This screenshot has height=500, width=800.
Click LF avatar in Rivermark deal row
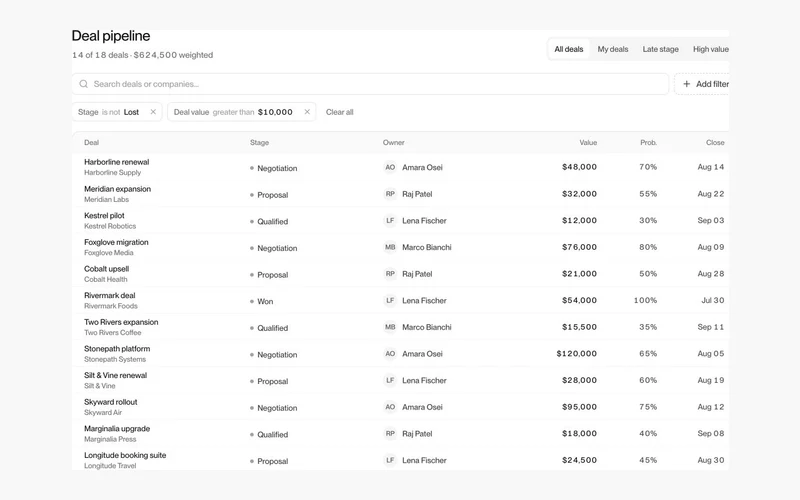coord(390,301)
